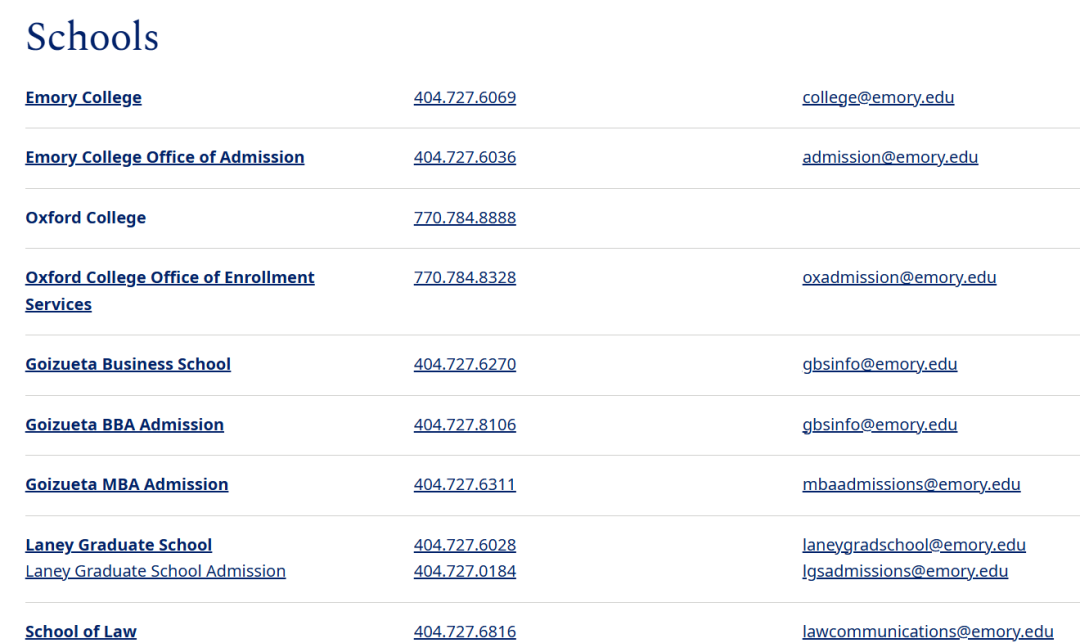Click phone number 404.727.8106
Image resolution: width=1080 pixels, height=643 pixels.
click(x=464, y=424)
